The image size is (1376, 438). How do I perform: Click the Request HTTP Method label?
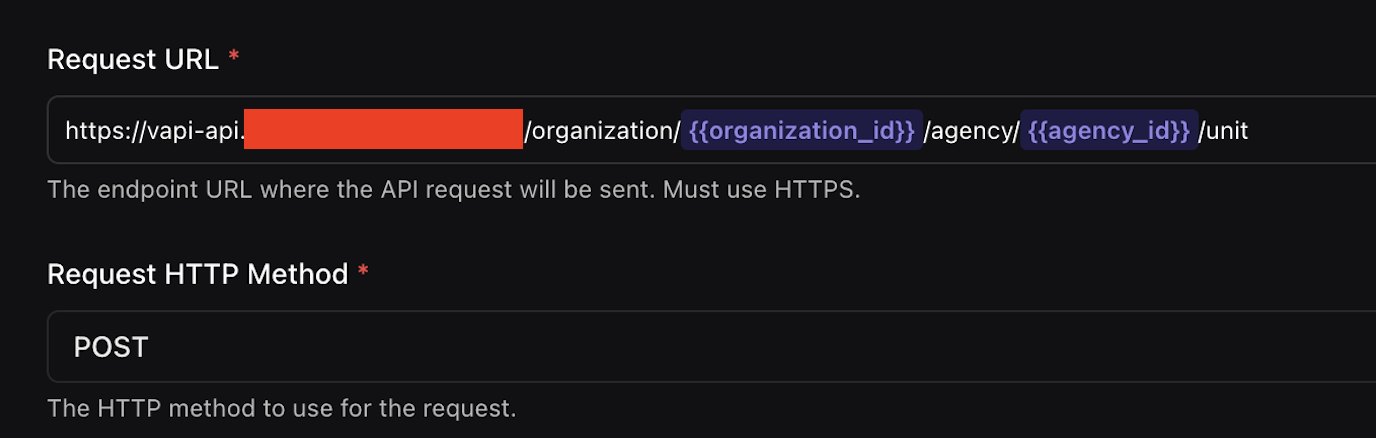[197, 274]
